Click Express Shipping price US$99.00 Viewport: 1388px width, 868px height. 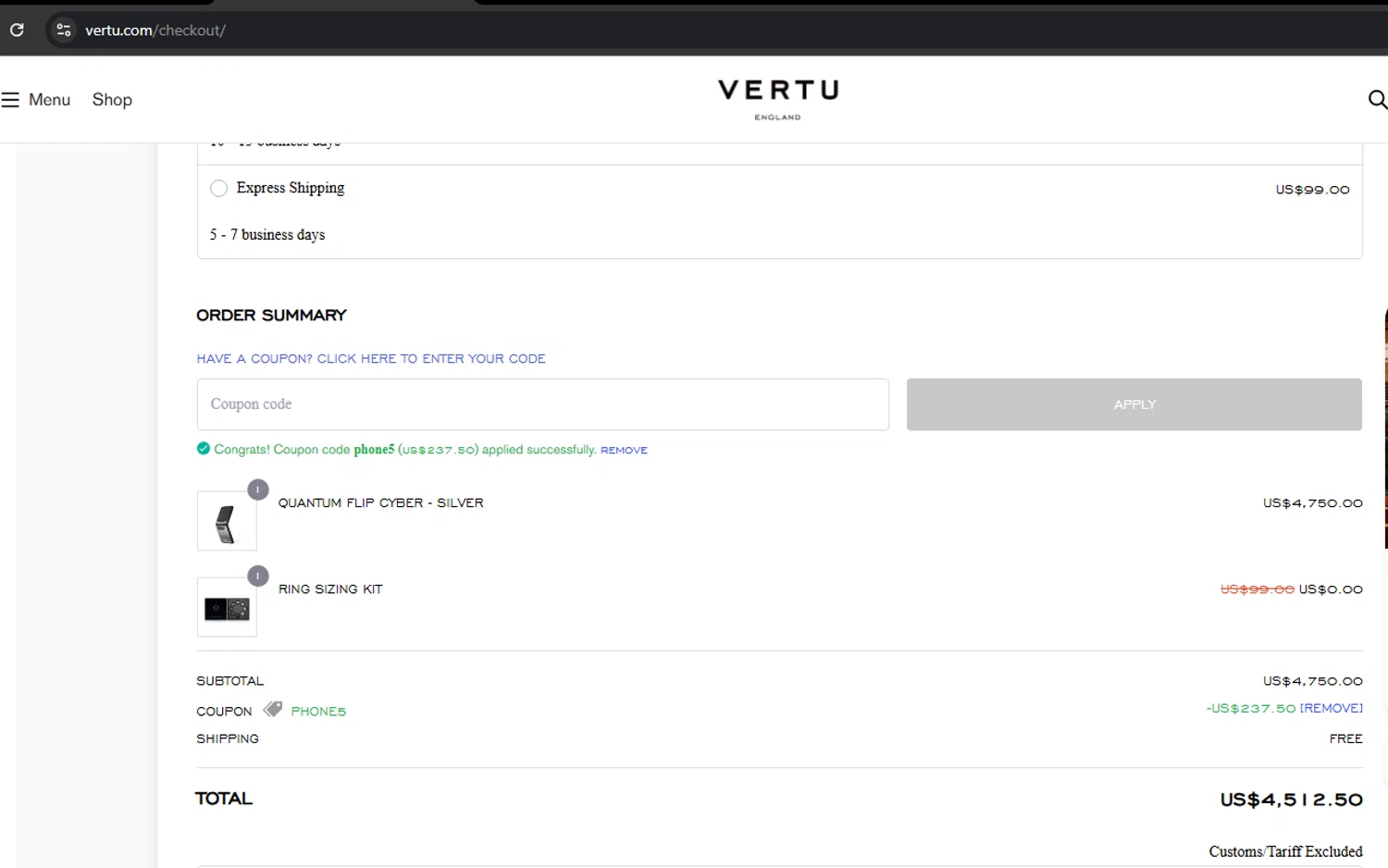click(1312, 190)
